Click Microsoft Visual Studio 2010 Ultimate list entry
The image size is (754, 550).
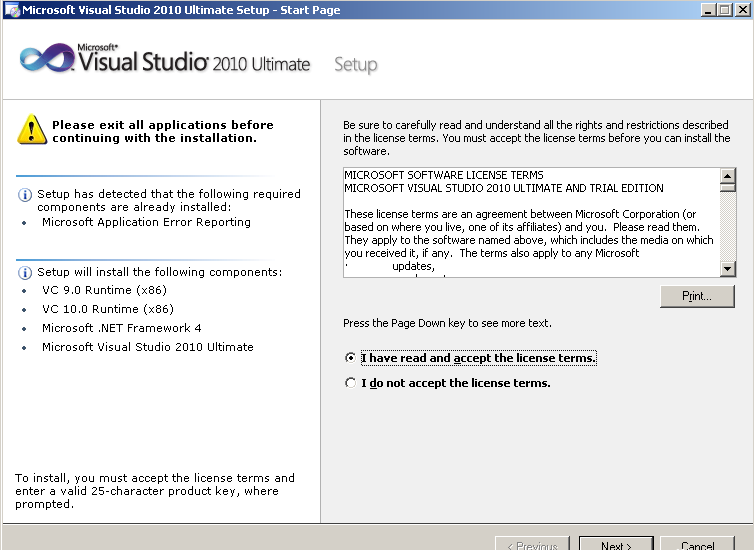pyautogui.click(x=148, y=347)
